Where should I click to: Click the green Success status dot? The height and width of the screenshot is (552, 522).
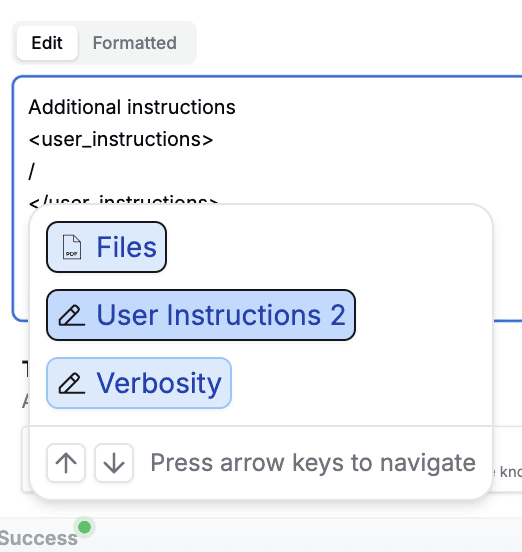(84, 527)
